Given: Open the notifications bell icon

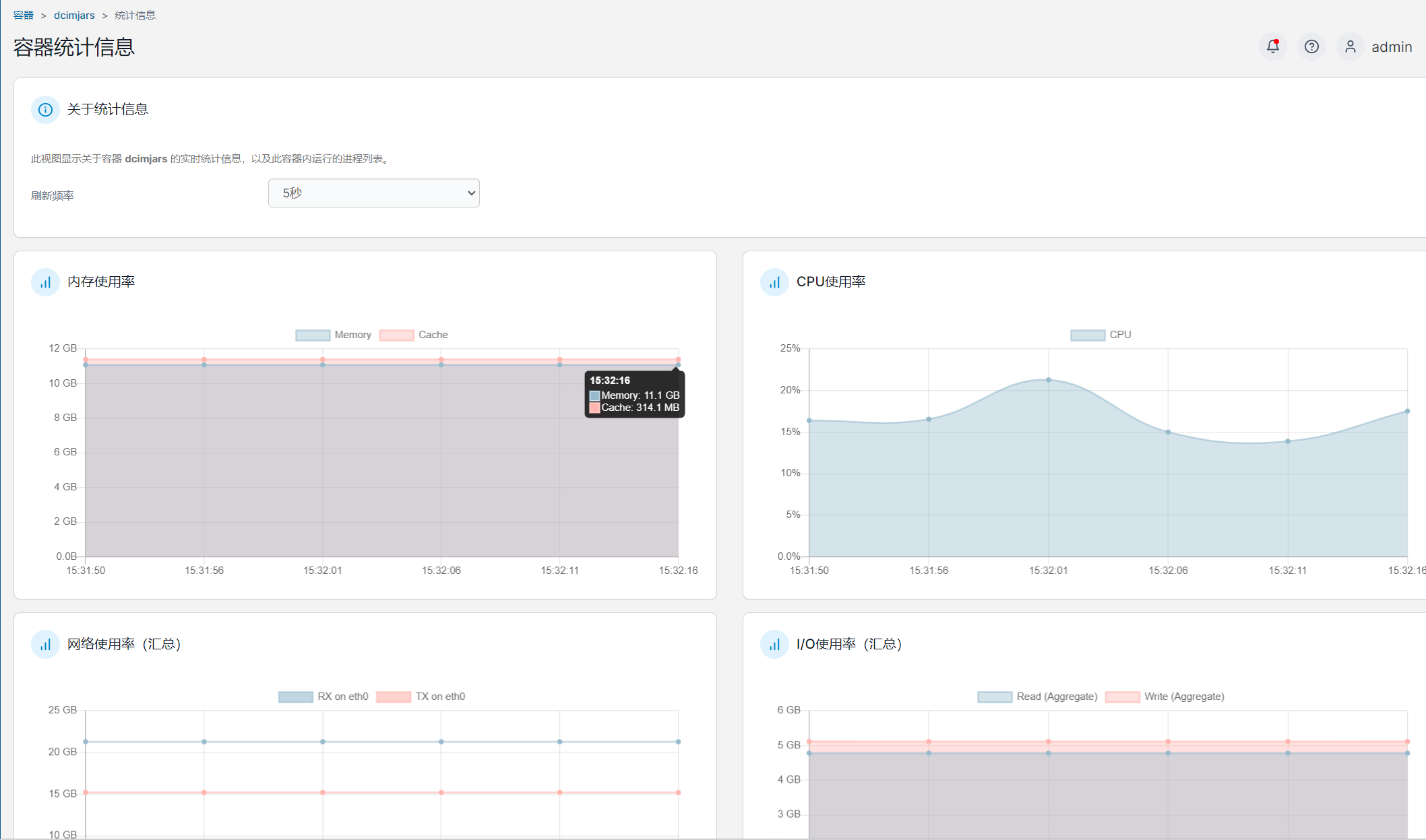Looking at the screenshot, I should point(1272,46).
